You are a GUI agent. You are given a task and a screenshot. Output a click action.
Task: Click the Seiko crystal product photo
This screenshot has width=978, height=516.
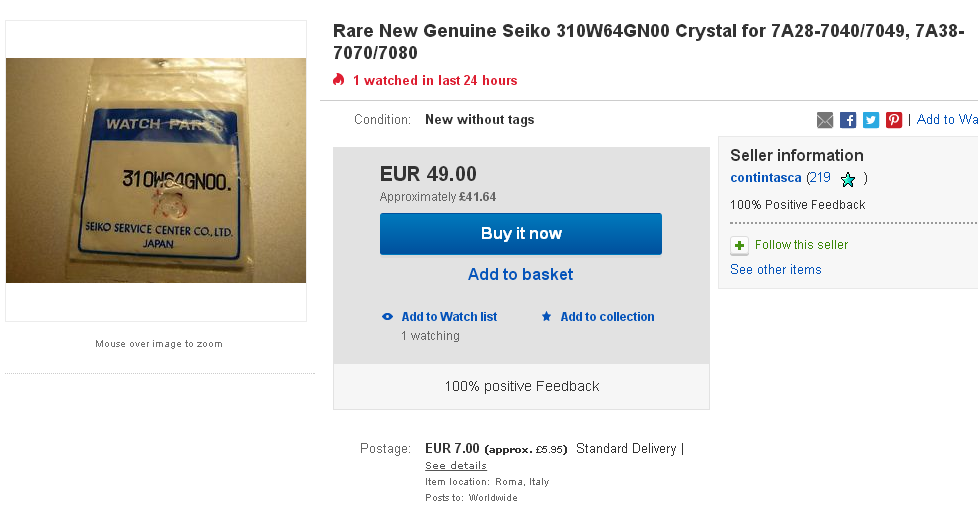click(156, 171)
